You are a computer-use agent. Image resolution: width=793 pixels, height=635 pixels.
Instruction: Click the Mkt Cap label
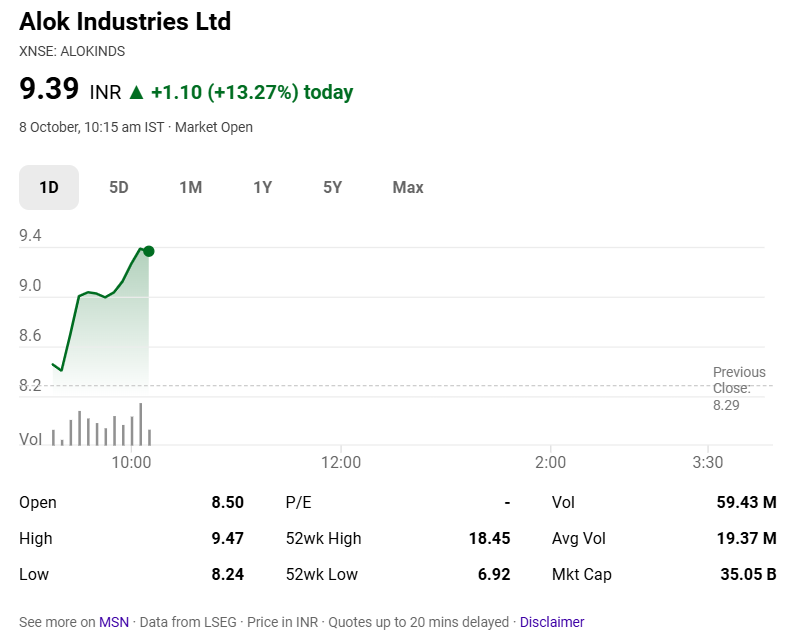point(582,574)
